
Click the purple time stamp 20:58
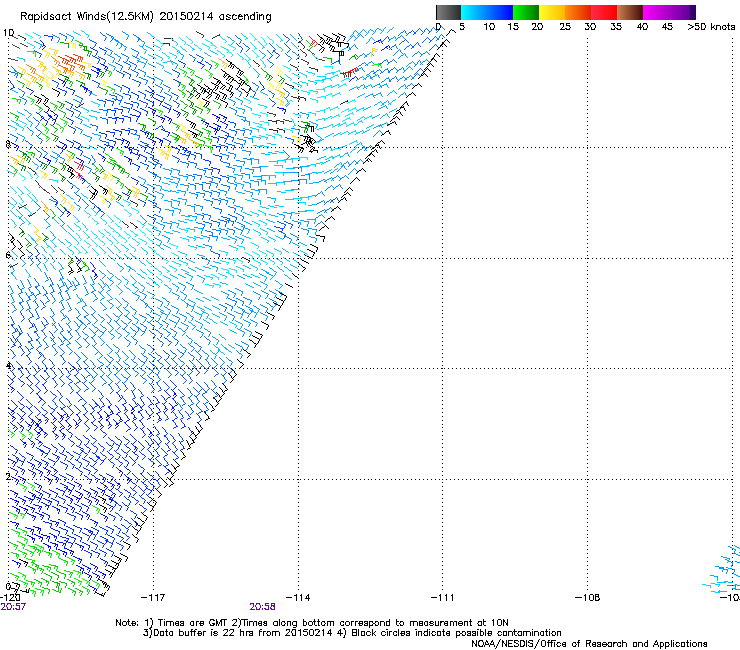(262, 607)
